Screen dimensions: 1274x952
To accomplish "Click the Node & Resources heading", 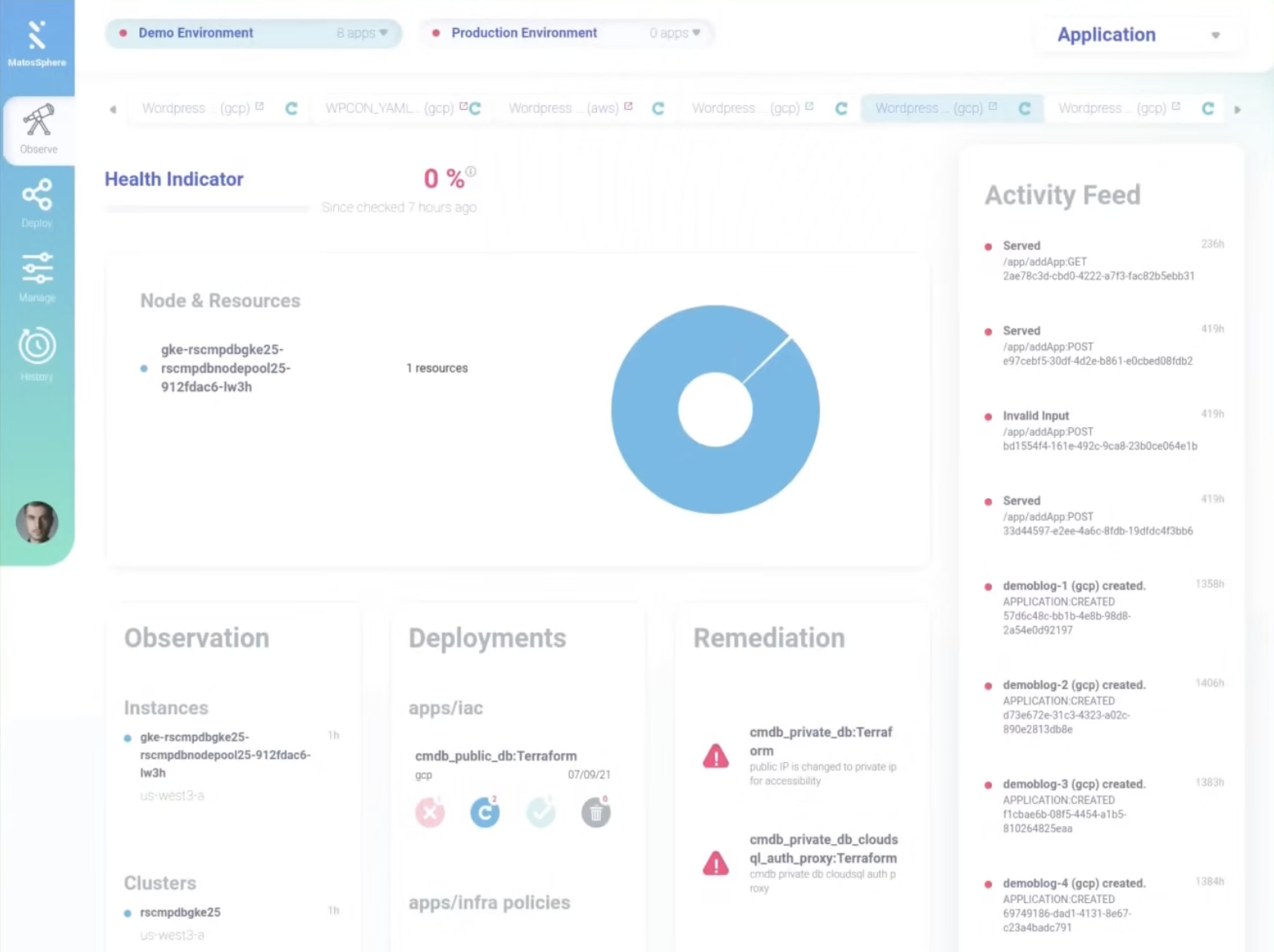I will tap(220, 301).
